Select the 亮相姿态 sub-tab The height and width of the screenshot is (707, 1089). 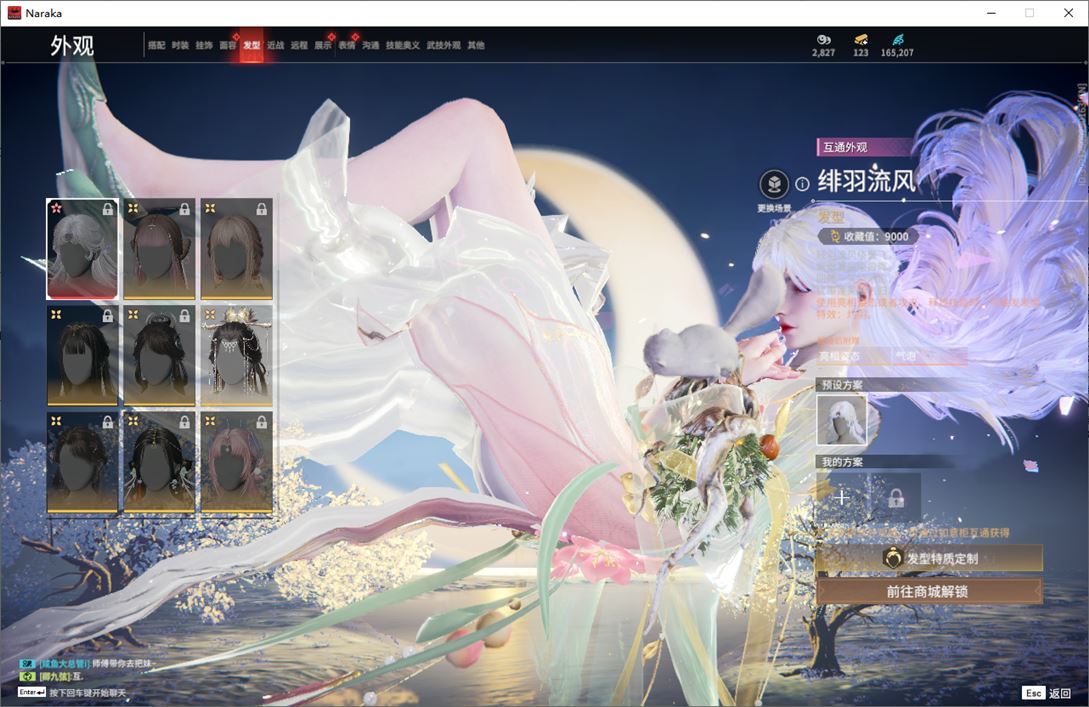click(x=853, y=356)
